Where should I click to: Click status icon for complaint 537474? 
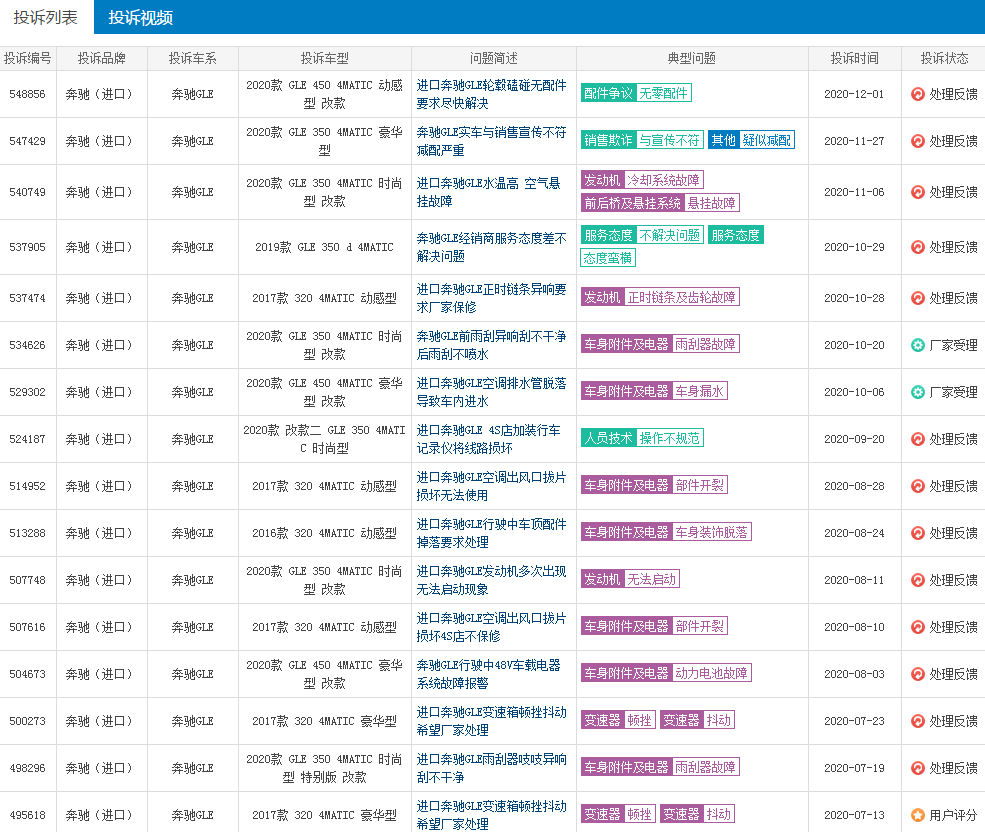918,298
